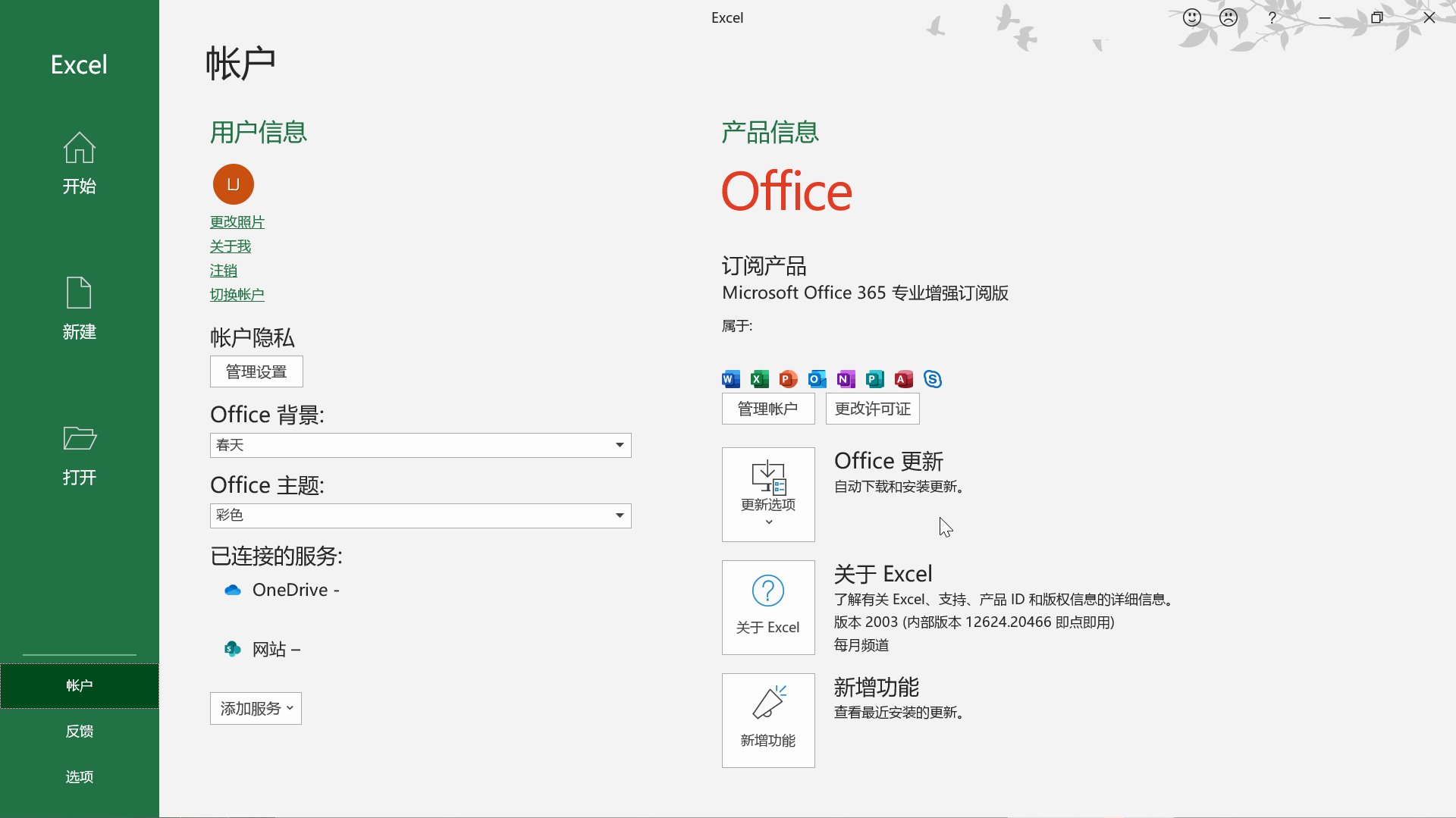Select the 帐户 tab in sidebar

tap(80, 686)
